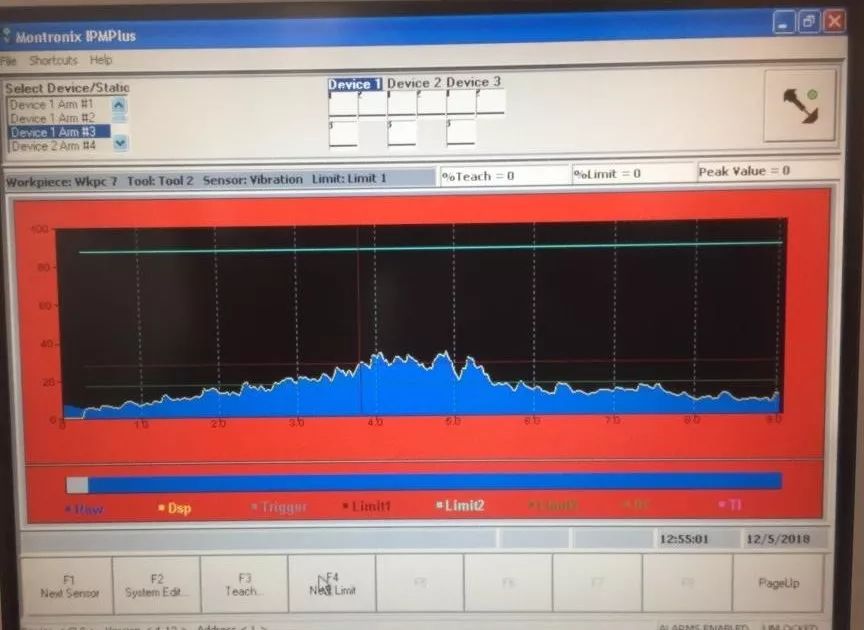Select first station box under Device 3
Image resolution: width=864 pixels, height=630 pixels.
461,103
